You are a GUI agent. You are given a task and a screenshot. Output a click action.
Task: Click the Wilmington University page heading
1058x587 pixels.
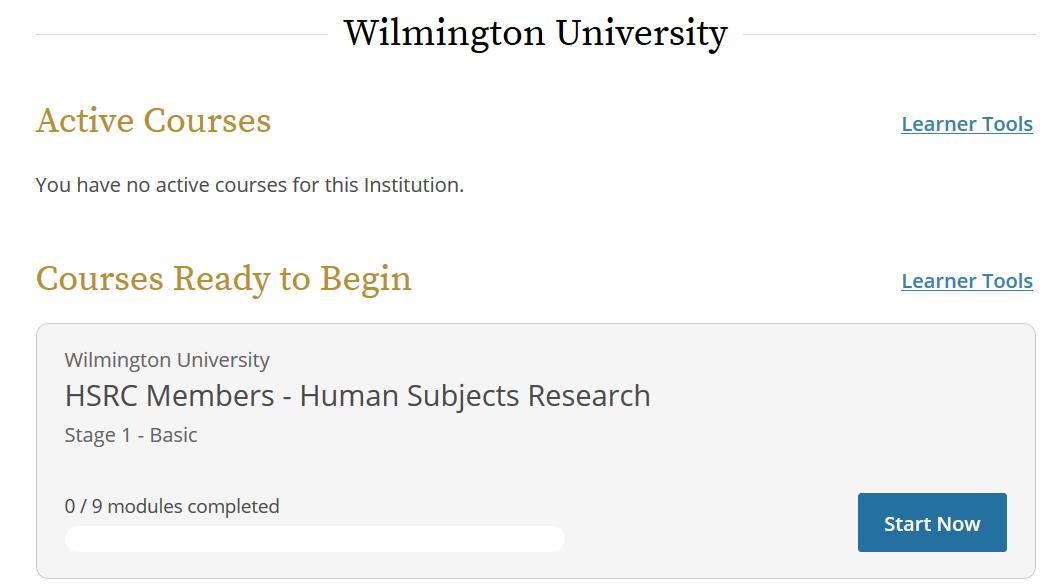click(535, 33)
